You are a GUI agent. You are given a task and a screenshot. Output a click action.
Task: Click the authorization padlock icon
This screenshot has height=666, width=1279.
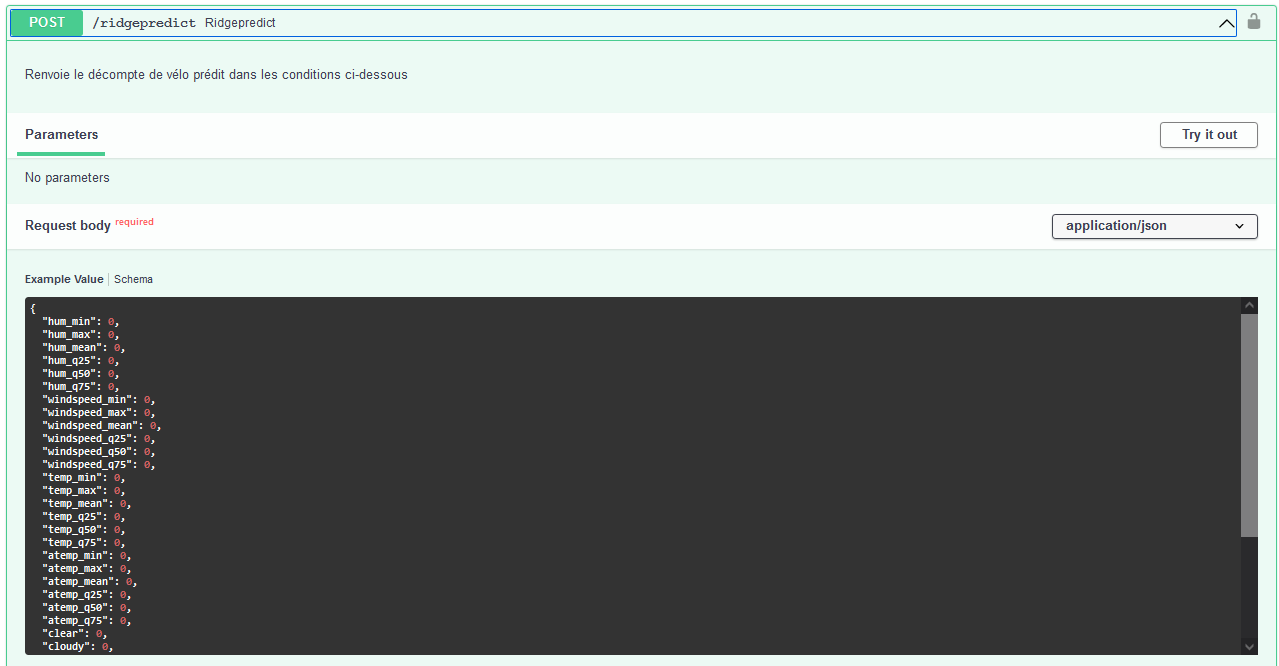[1254, 21]
